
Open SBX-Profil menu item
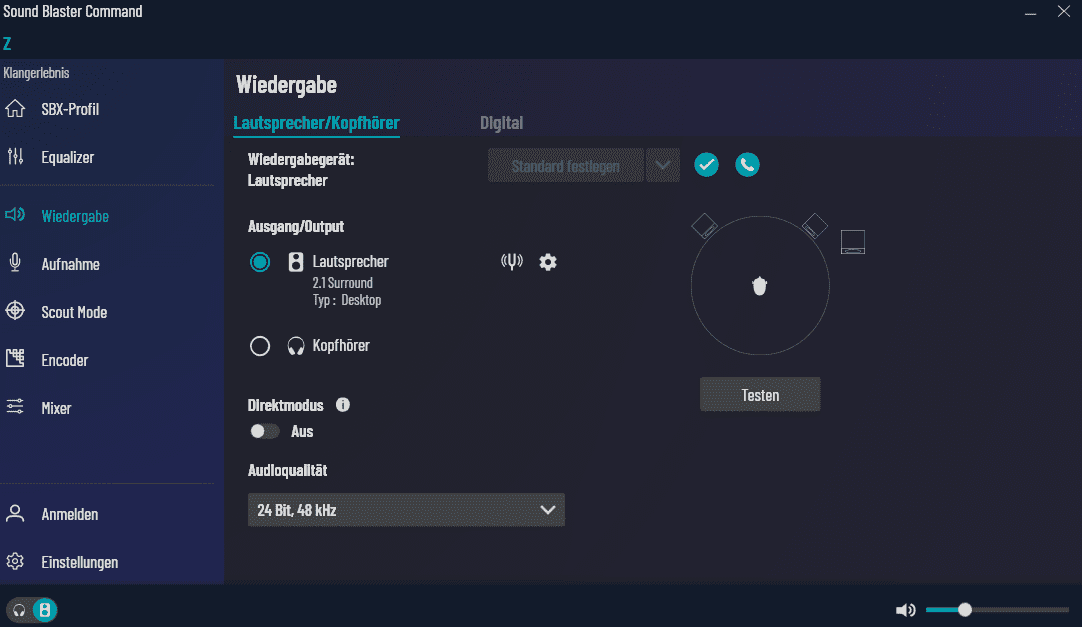[x=70, y=109]
